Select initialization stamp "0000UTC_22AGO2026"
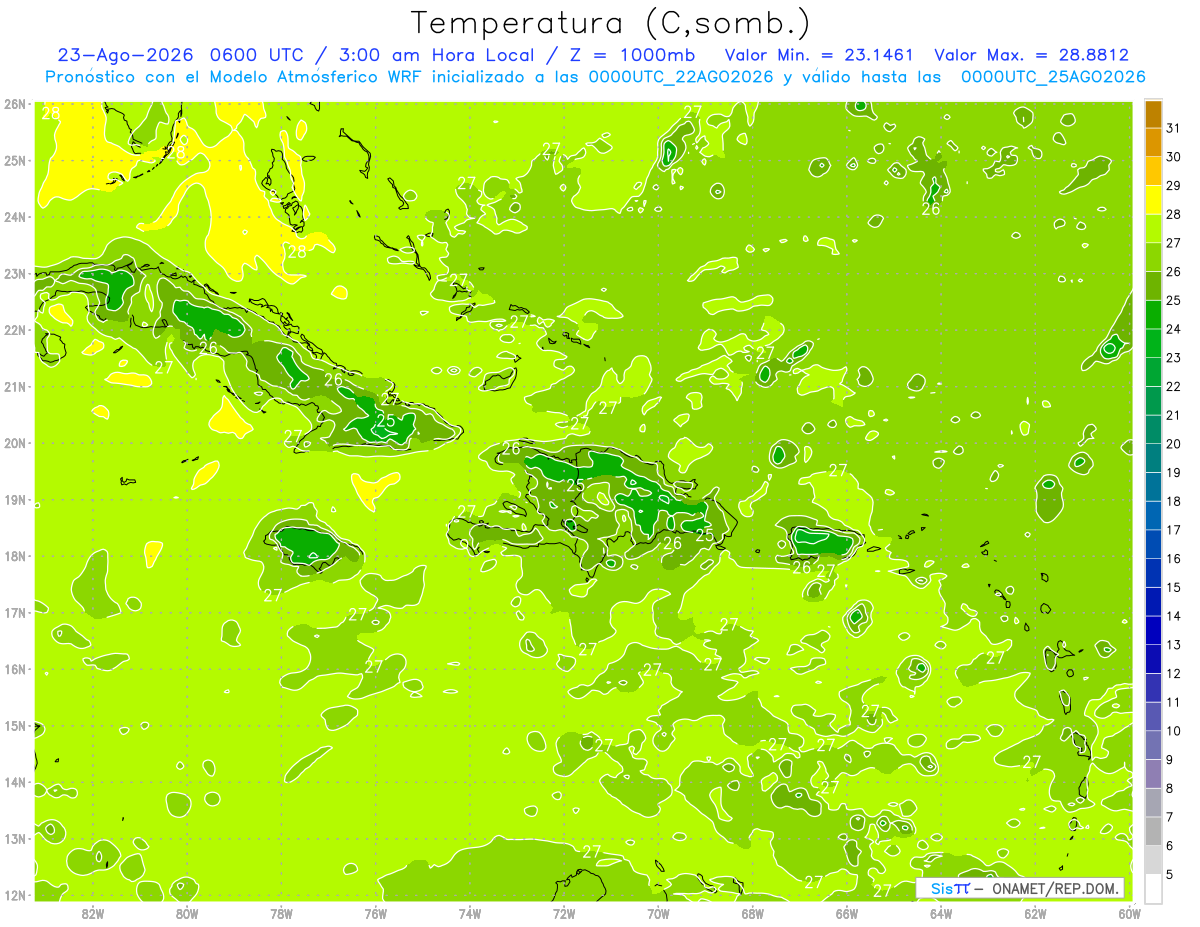The height and width of the screenshot is (927, 1200). pos(681,77)
